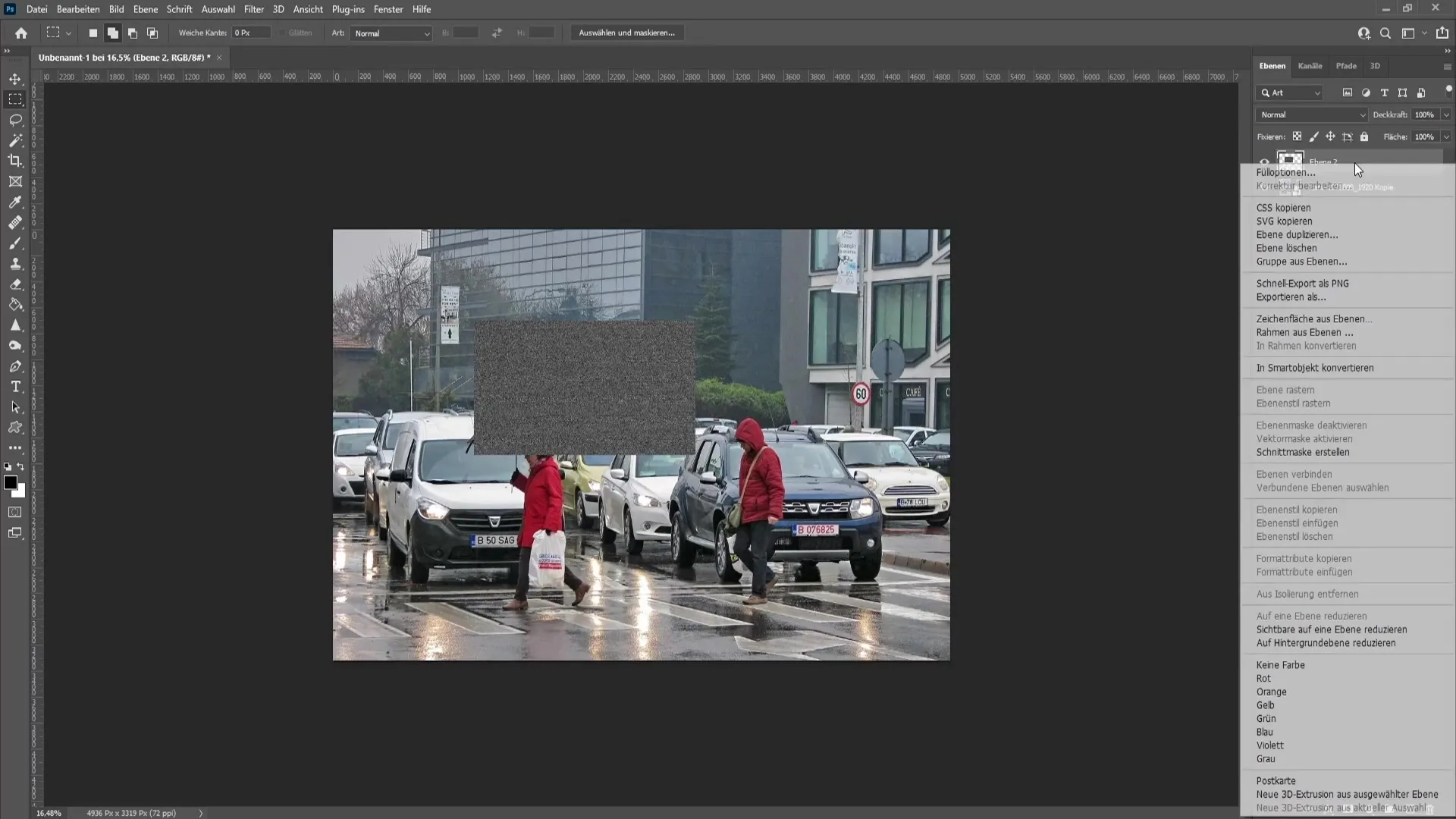Change screen mode icon

click(15, 533)
